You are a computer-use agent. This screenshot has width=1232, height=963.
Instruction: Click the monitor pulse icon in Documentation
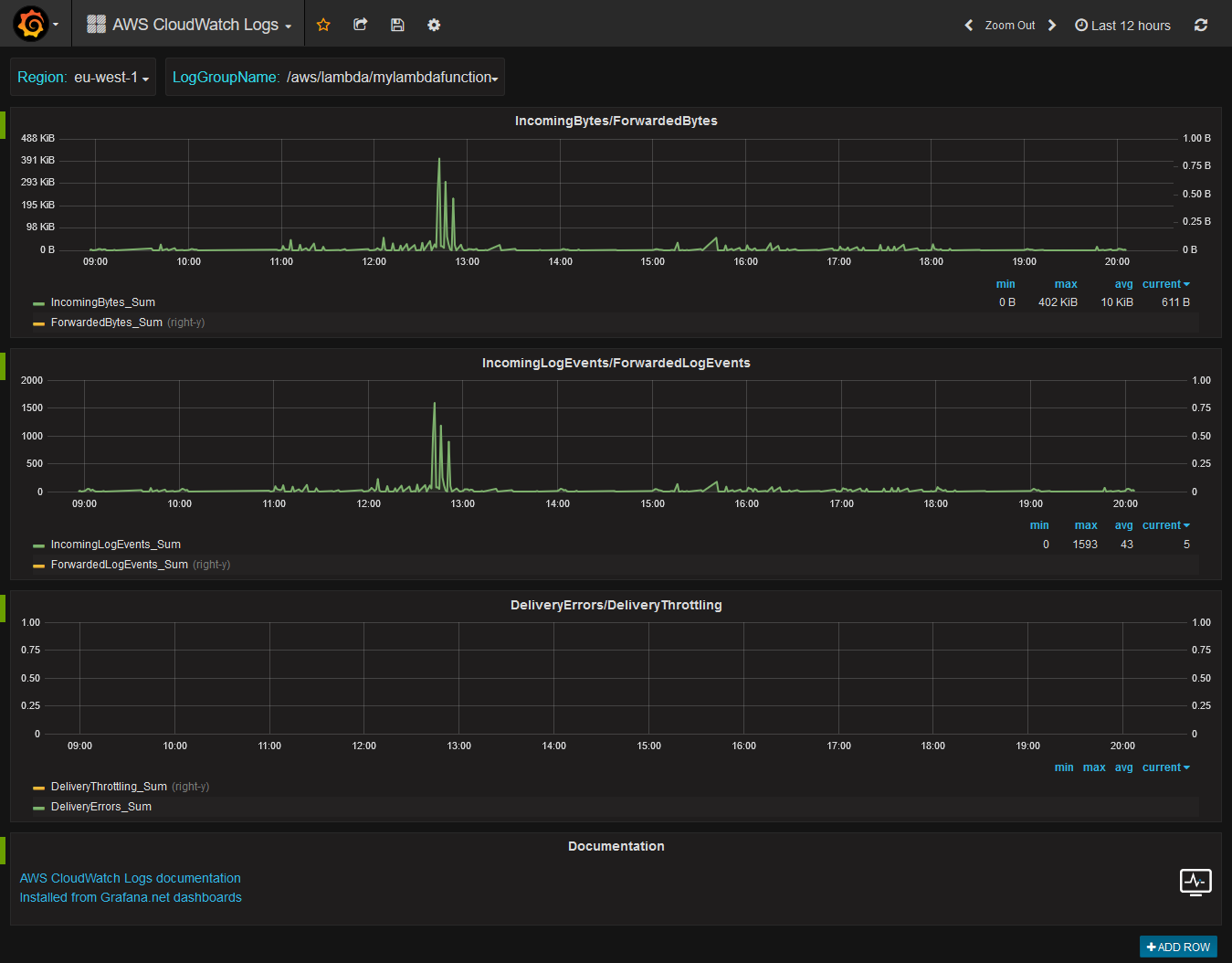1195,883
